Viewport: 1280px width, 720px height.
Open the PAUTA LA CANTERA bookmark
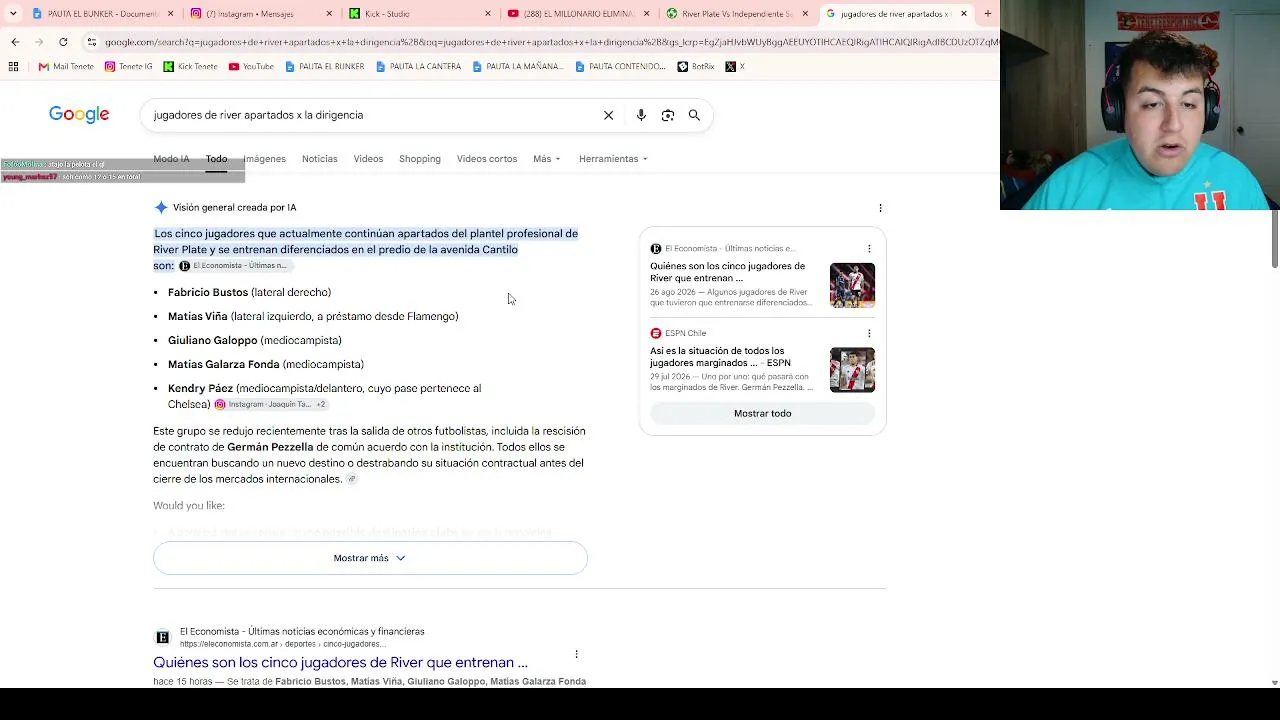[419, 67]
